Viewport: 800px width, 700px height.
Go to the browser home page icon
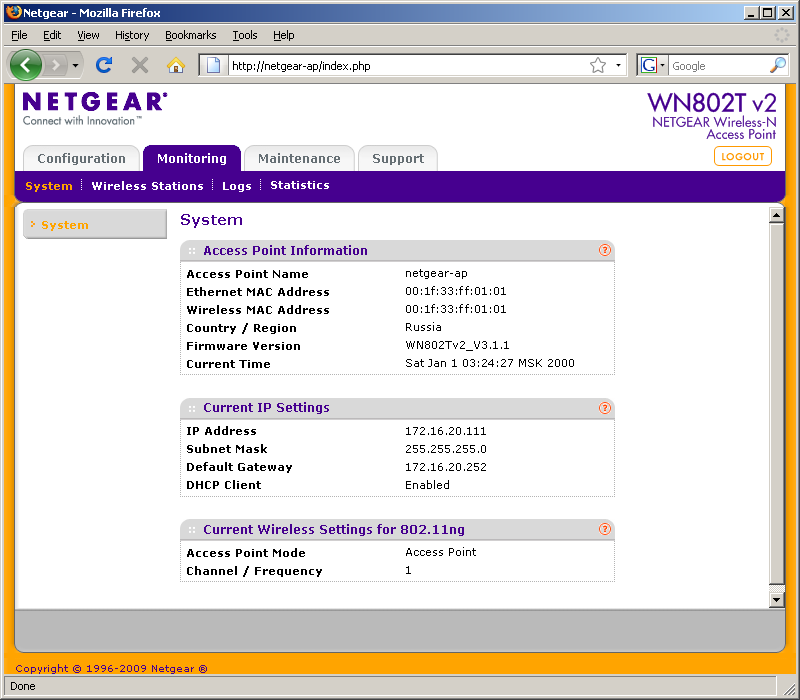[x=176, y=65]
